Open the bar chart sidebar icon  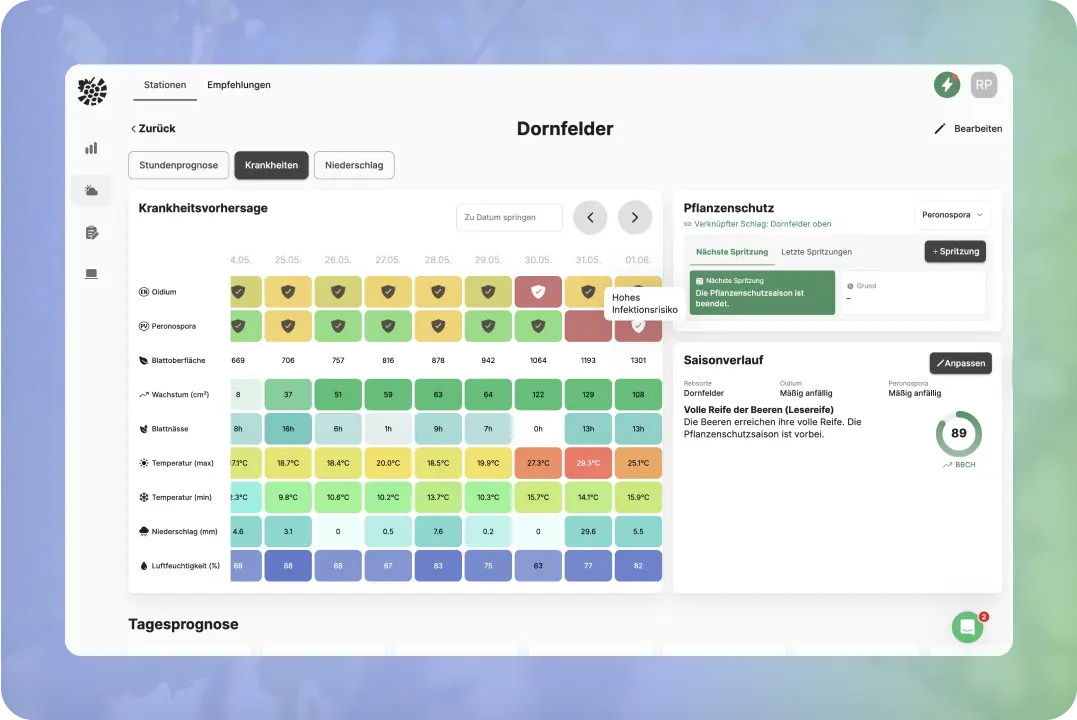pos(91,148)
